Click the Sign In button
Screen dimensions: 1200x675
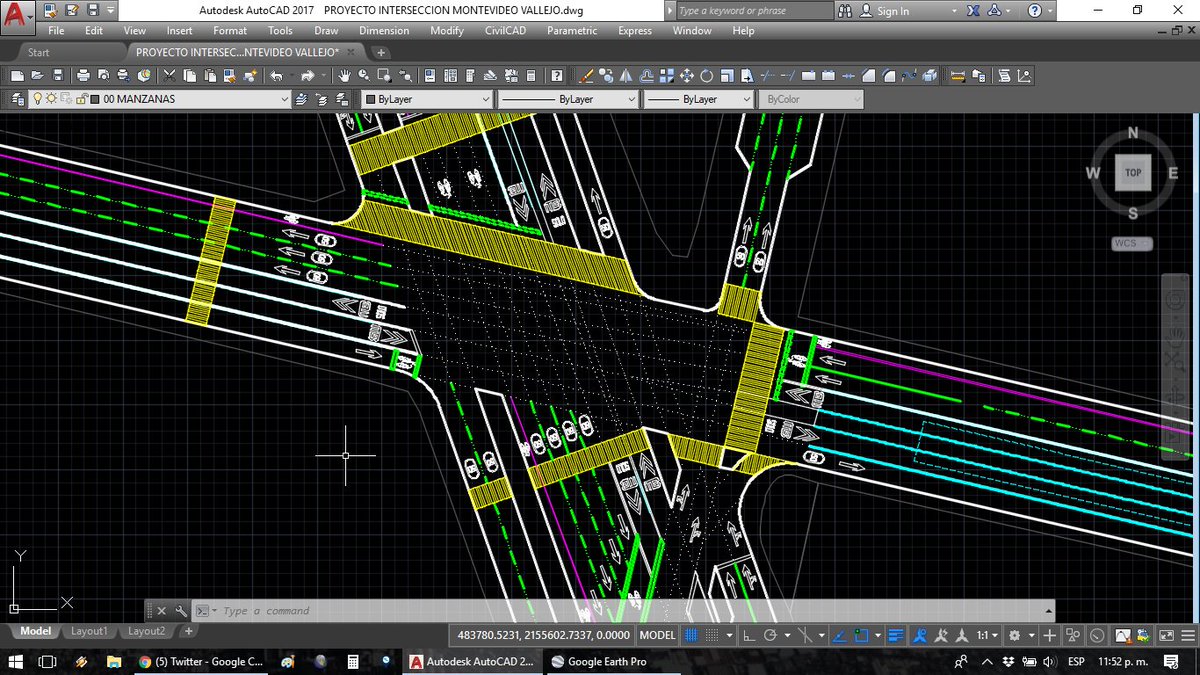(x=893, y=11)
